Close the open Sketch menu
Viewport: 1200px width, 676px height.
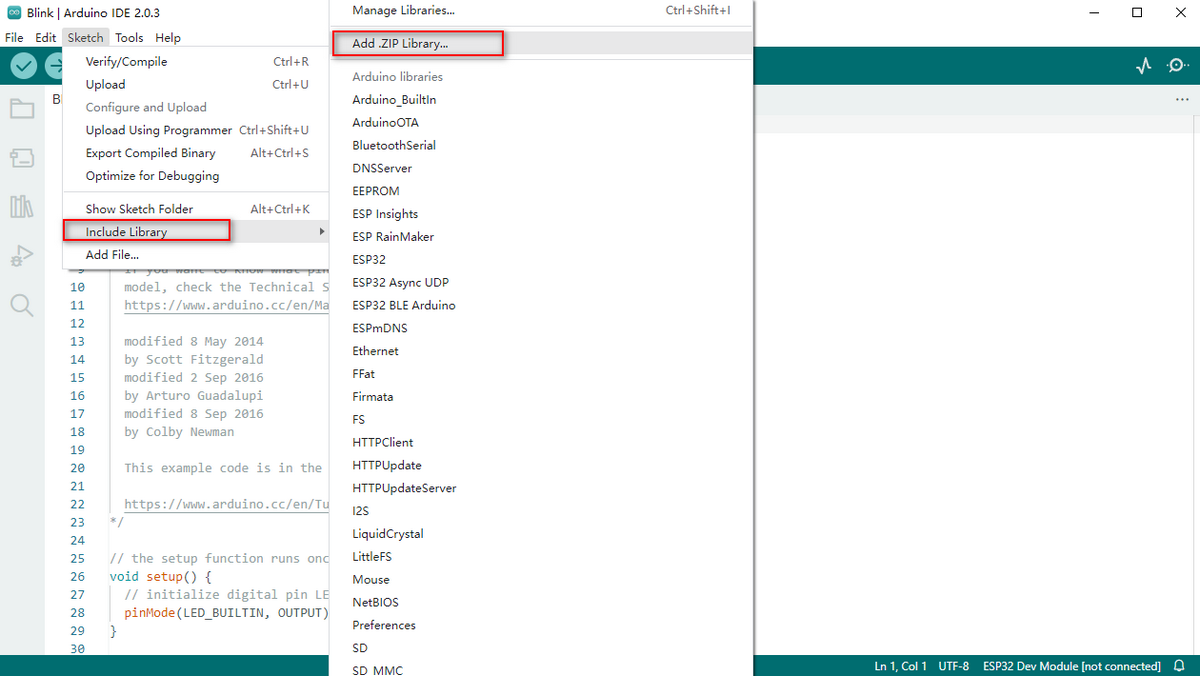pyautogui.click(x=85, y=37)
